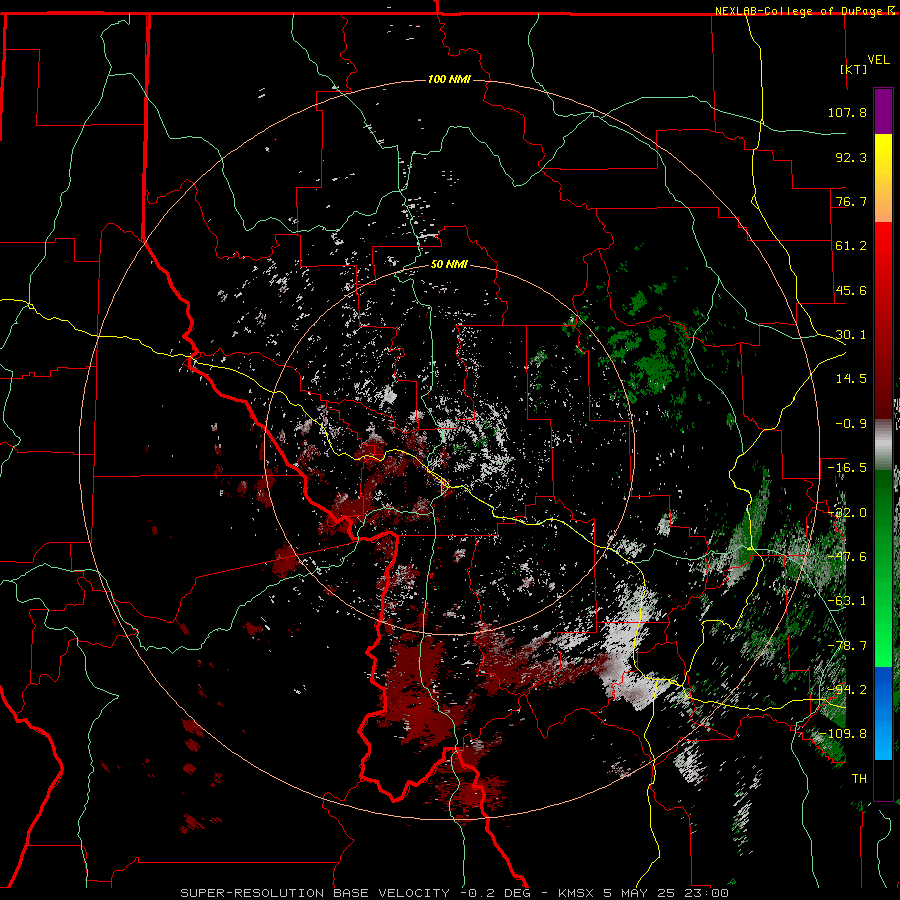This screenshot has width=900, height=900.
Task: Click the -47.6 velocity scale value
Action: [847, 557]
